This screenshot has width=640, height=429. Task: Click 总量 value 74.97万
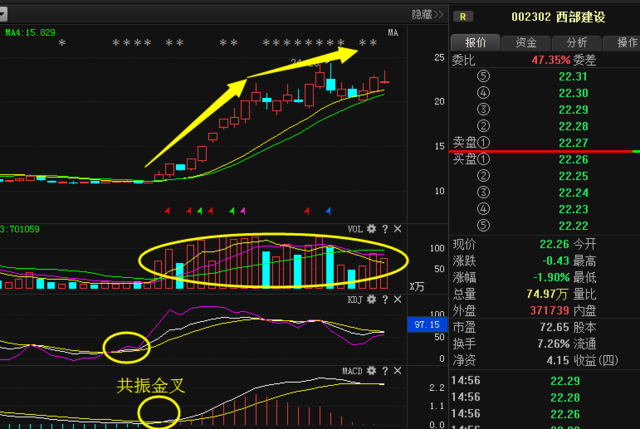tap(547, 294)
